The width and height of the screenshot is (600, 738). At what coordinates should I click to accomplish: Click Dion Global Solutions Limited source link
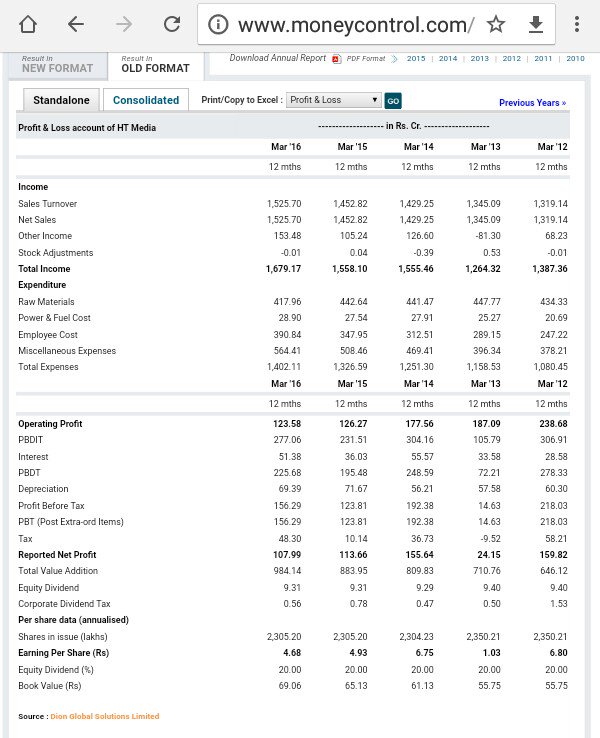(x=105, y=716)
